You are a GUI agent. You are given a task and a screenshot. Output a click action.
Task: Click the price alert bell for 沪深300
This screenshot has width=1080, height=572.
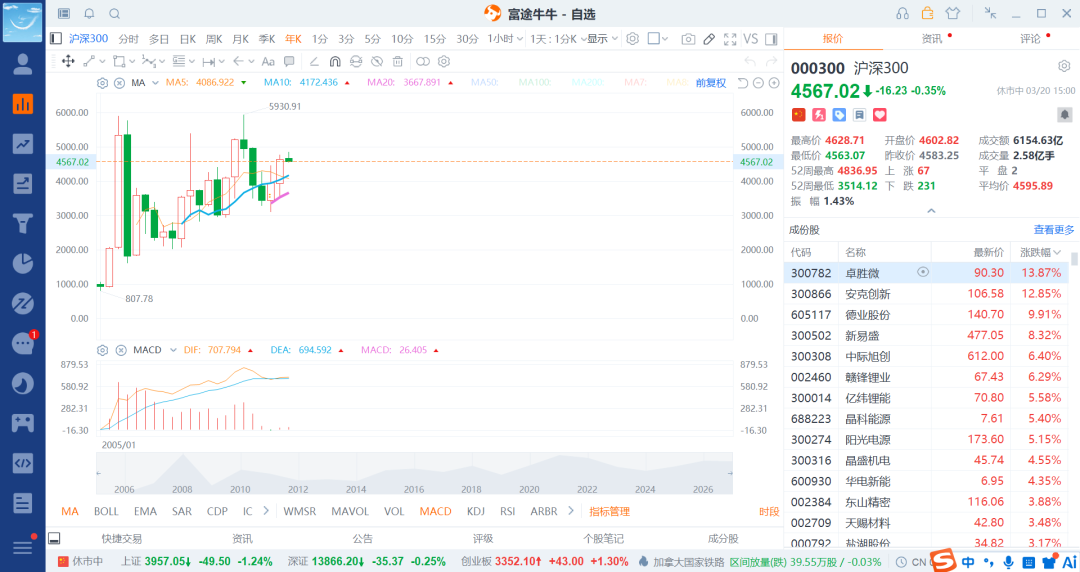1064,114
